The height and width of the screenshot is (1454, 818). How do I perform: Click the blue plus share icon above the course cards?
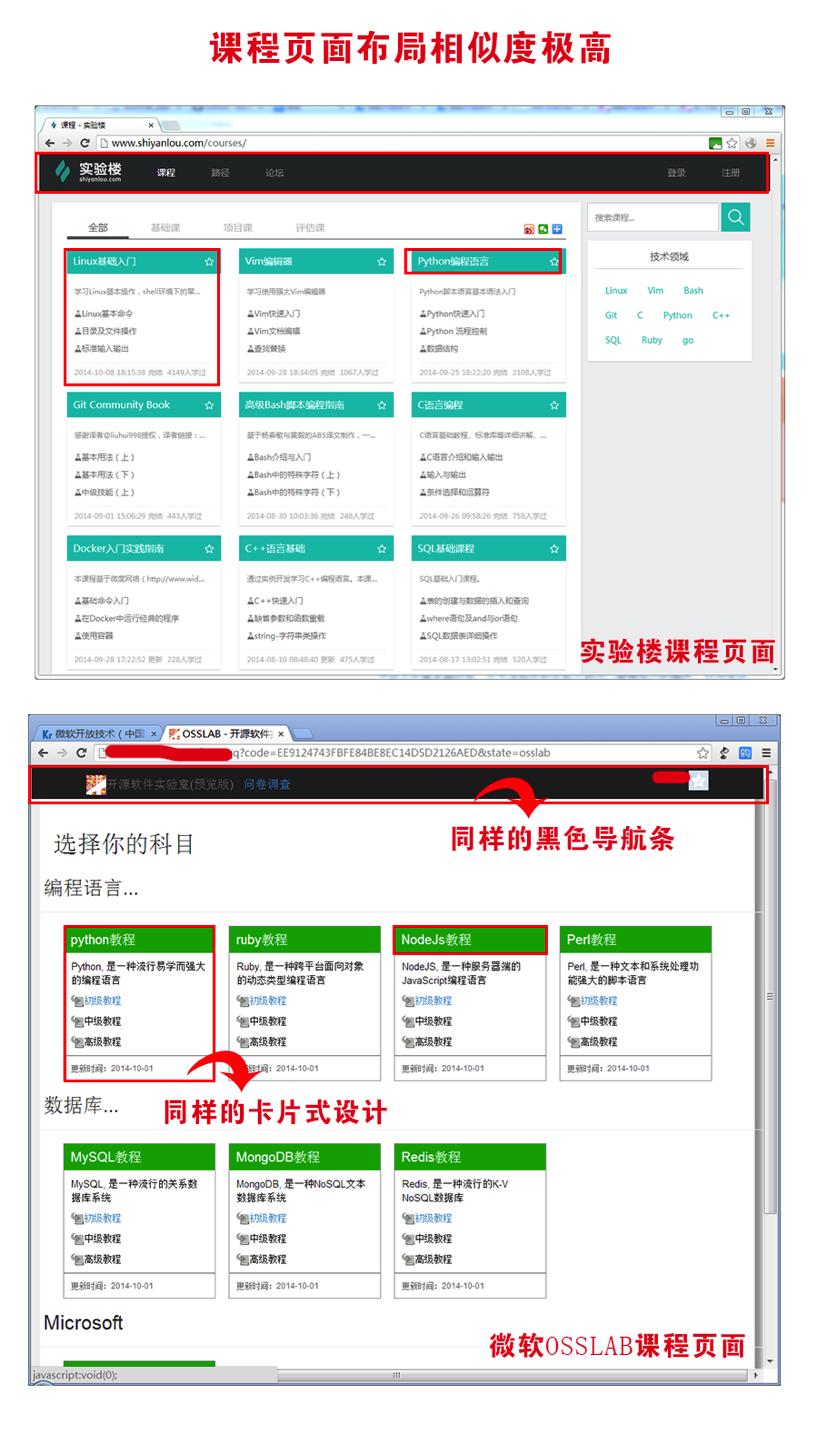(557, 229)
